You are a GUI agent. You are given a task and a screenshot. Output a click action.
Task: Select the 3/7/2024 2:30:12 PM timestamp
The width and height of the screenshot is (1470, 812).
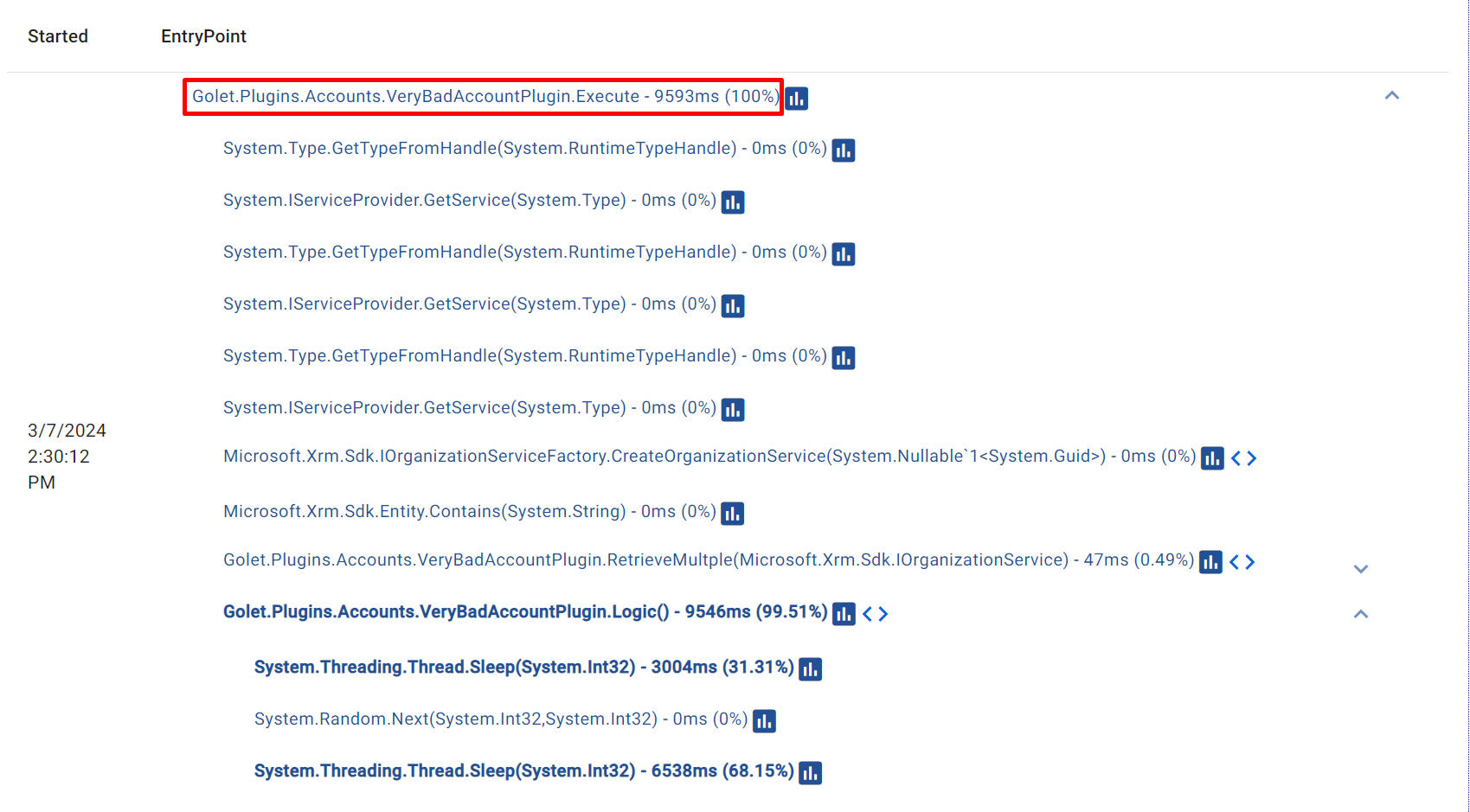pos(67,457)
